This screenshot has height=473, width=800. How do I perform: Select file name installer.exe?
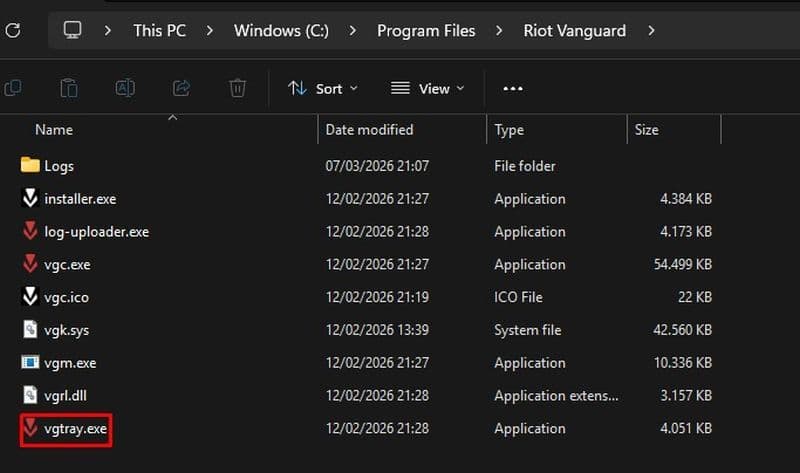tap(80, 198)
